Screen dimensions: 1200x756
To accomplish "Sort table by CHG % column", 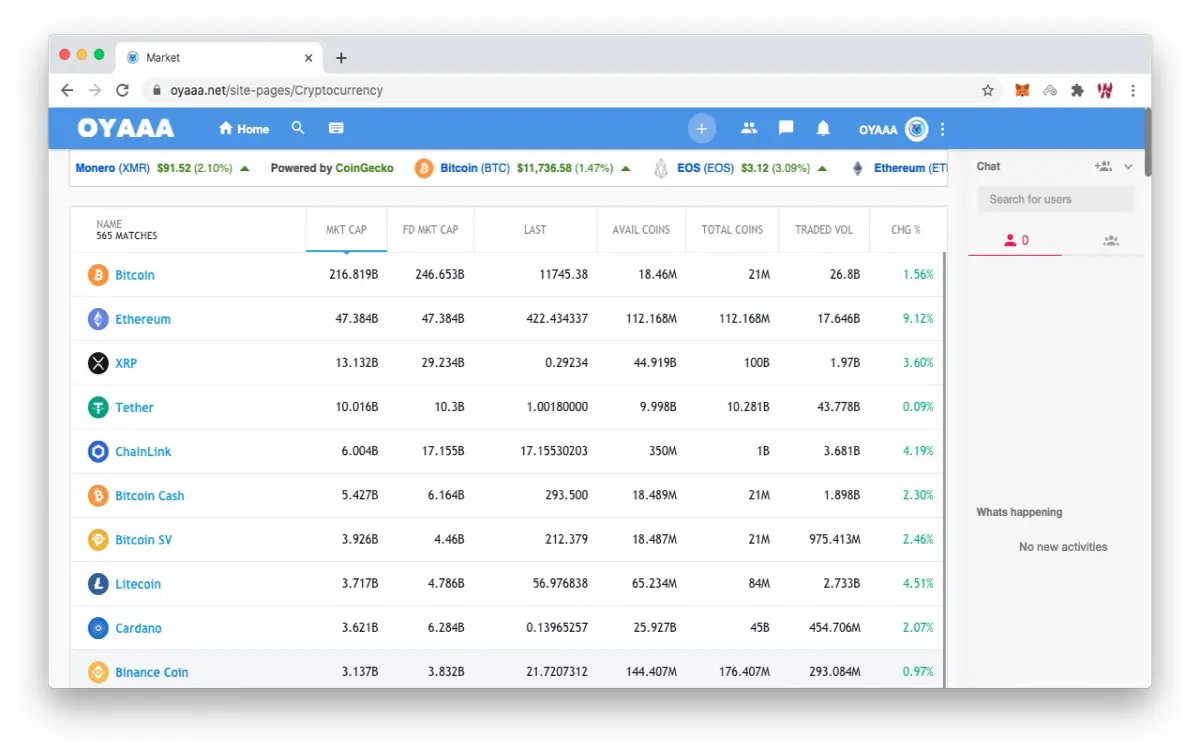I will 905,229.
